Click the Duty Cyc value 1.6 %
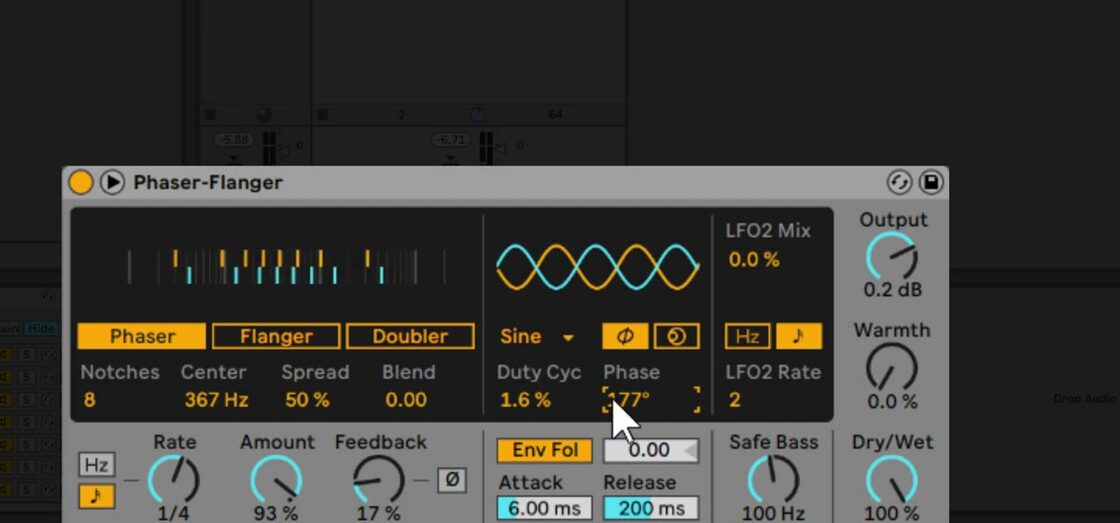Viewport: 1120px width, 523px height. [525, 400]
